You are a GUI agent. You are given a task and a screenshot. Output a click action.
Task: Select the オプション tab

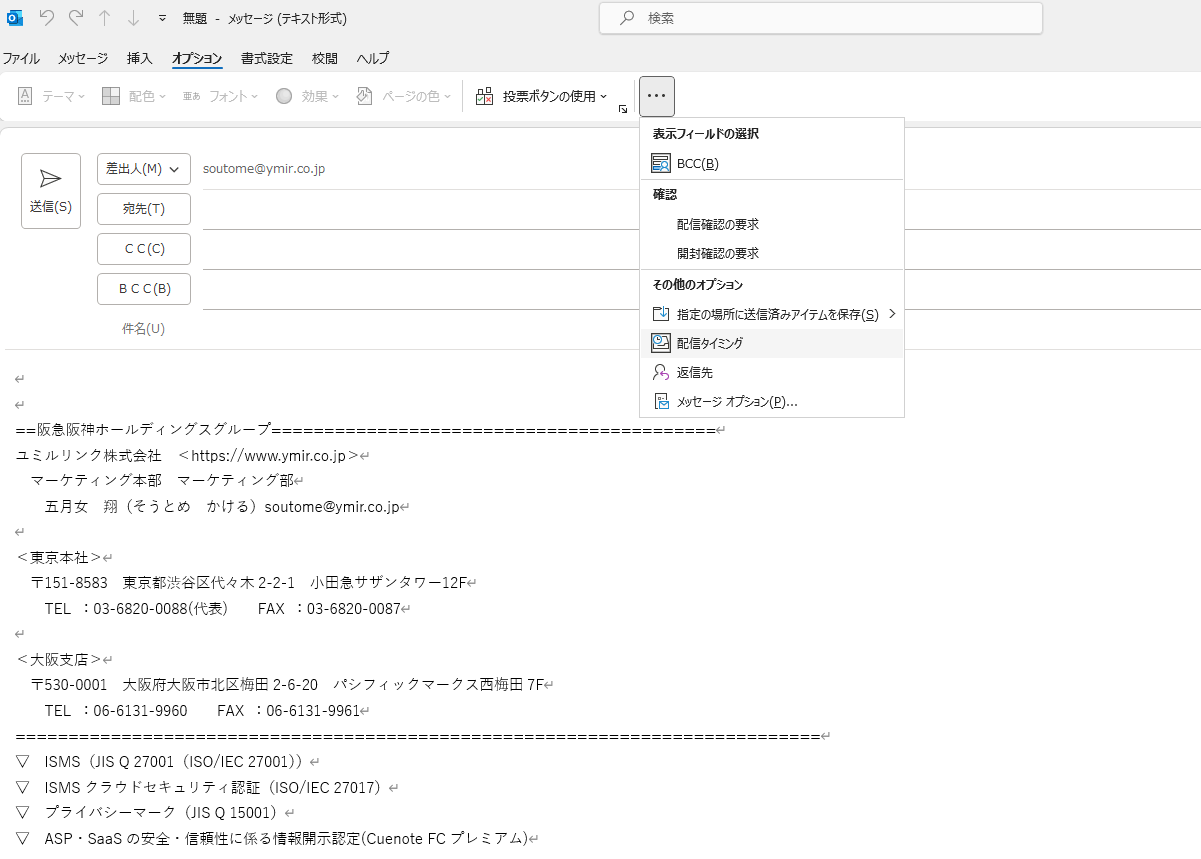197,58
